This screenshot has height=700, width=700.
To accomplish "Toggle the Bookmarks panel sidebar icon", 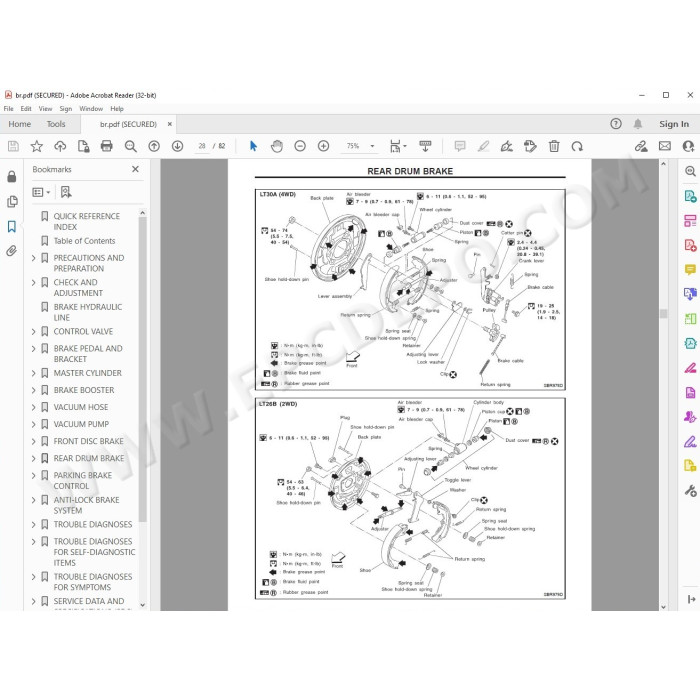I will tap(12, 226).
